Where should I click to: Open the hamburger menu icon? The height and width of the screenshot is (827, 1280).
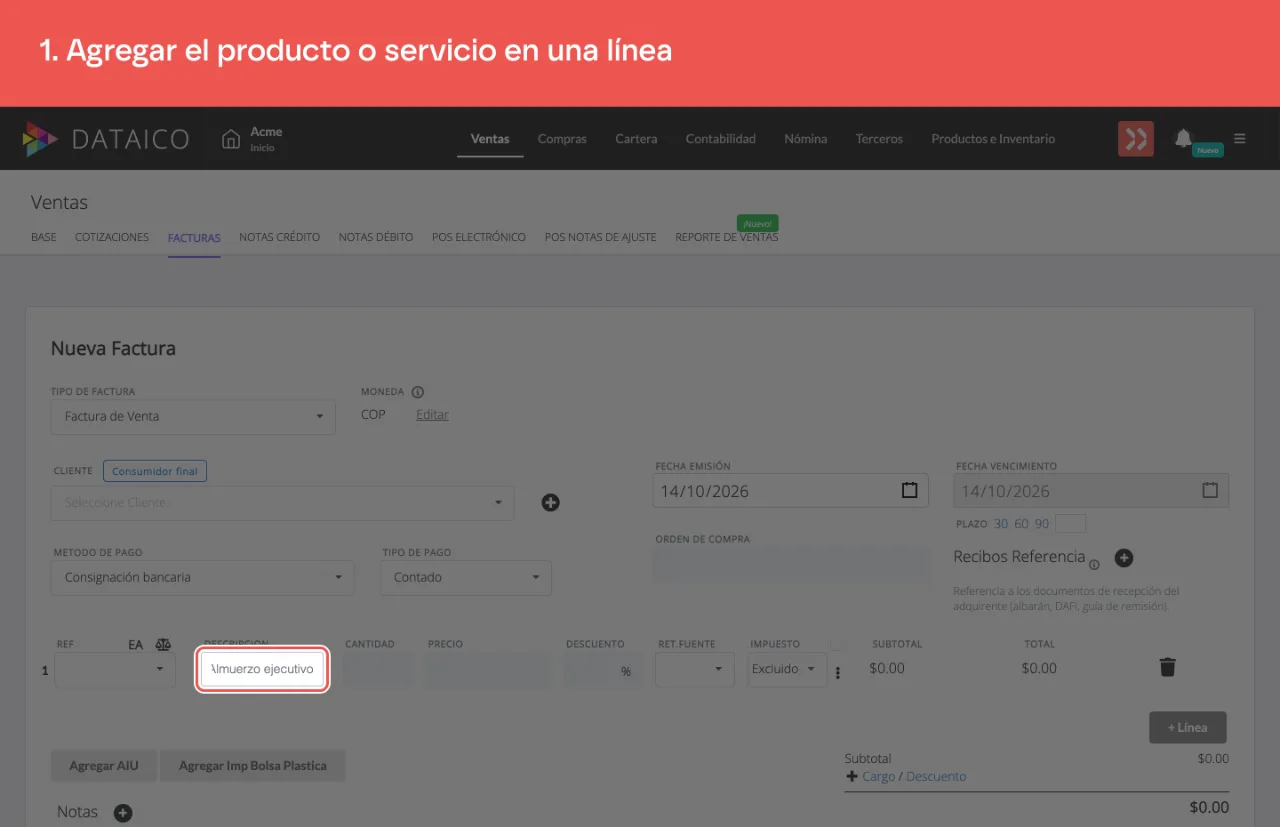1240,139
